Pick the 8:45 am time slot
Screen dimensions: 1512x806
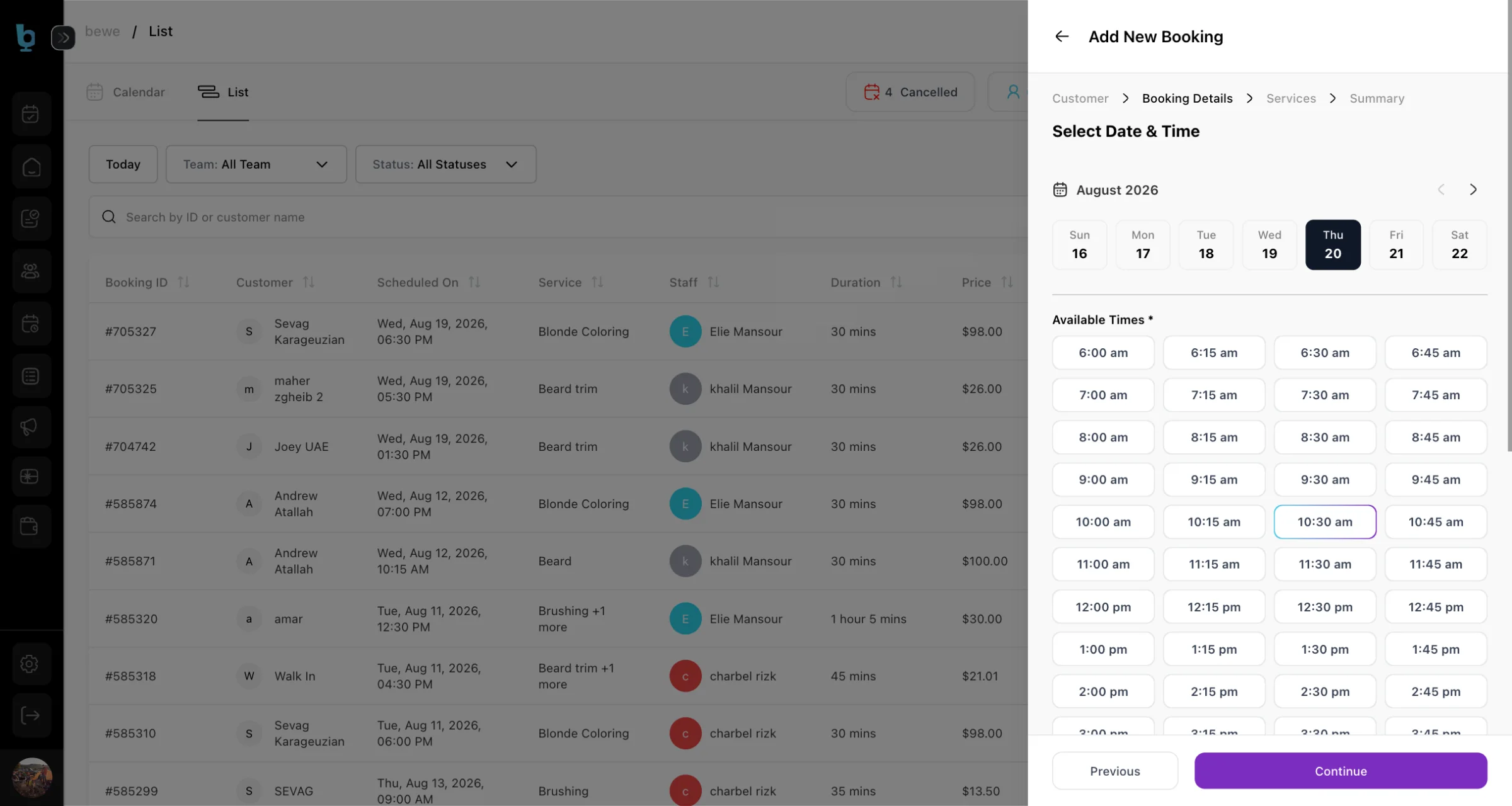[1436, 437]
